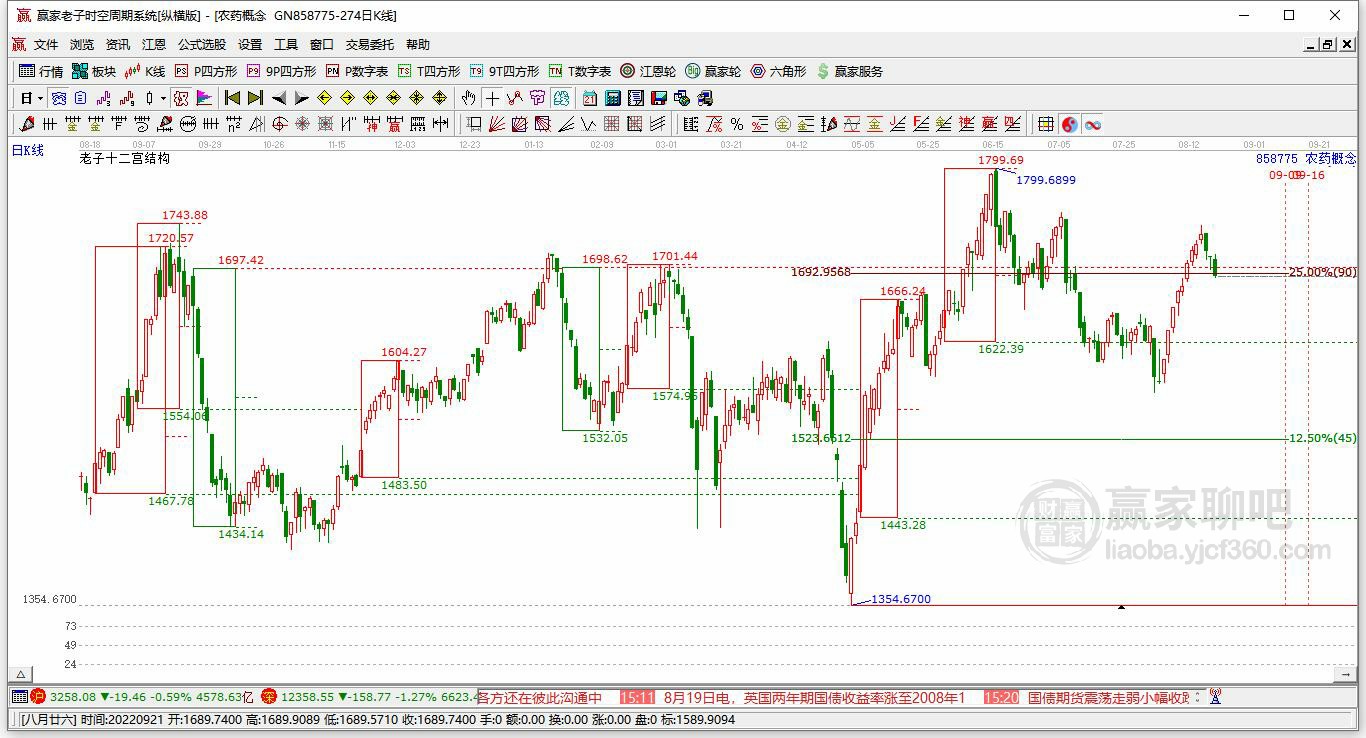This screenshot has width=1366, height=738.
Task: Open the 浏览 menu
Action: pyautogui.click(x=82, y=44)
